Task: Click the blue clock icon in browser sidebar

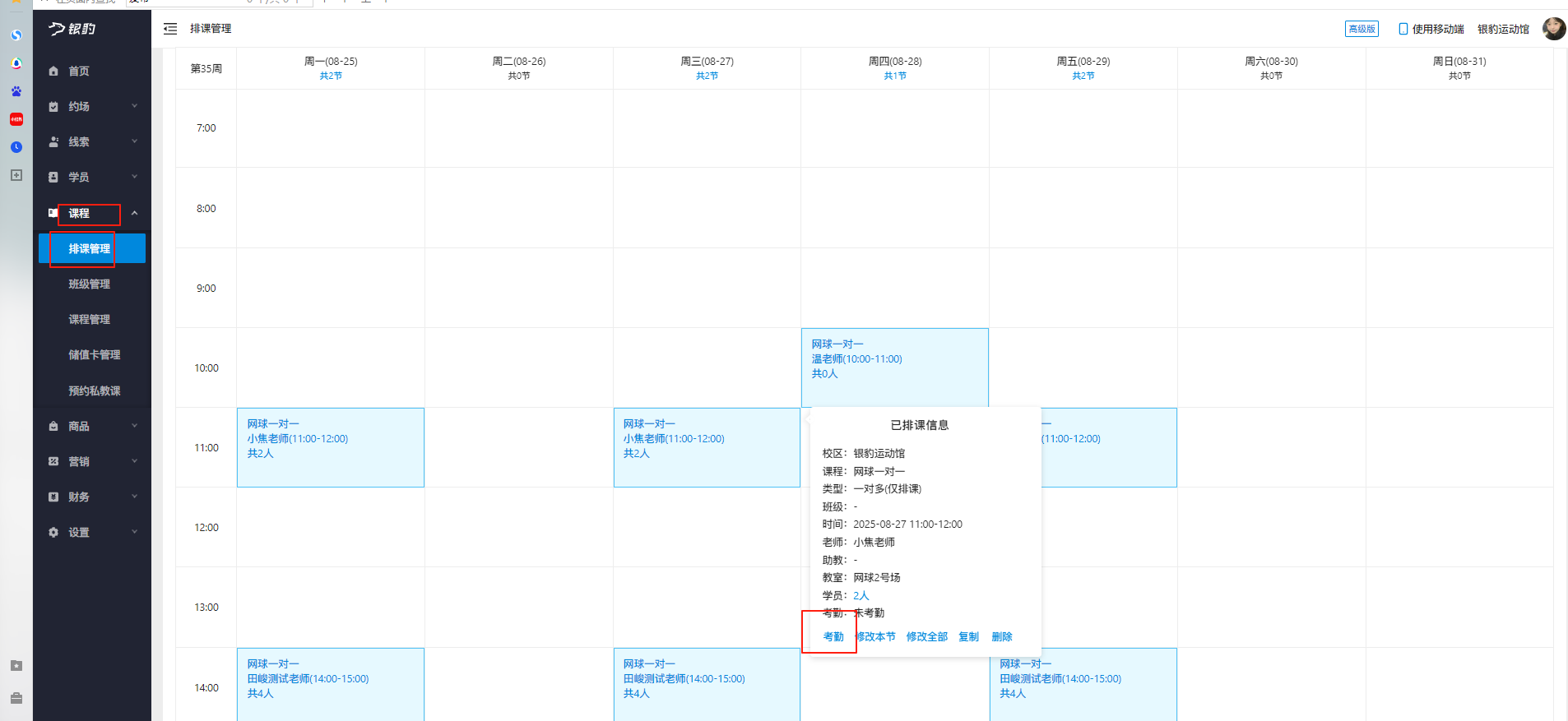Action: [16, 147]
